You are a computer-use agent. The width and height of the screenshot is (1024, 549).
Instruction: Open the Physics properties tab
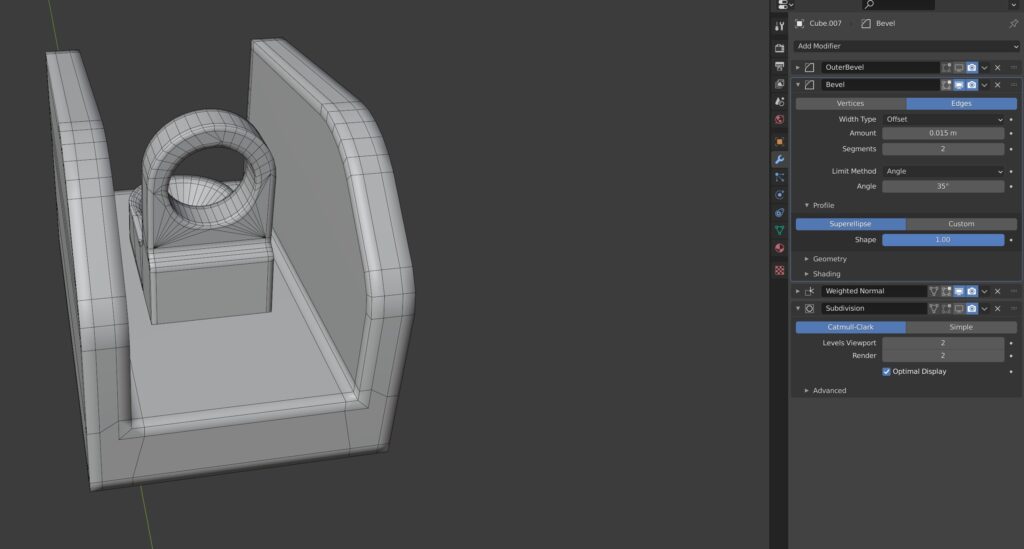click(779, 195)
